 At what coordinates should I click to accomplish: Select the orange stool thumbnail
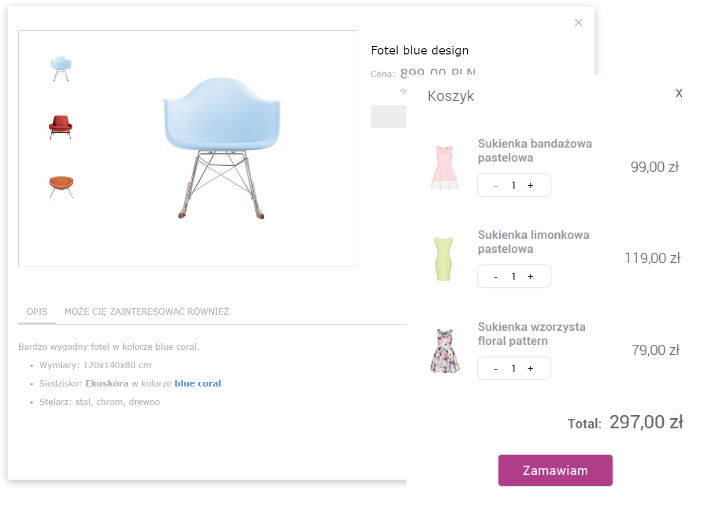[x=61, y=185]
